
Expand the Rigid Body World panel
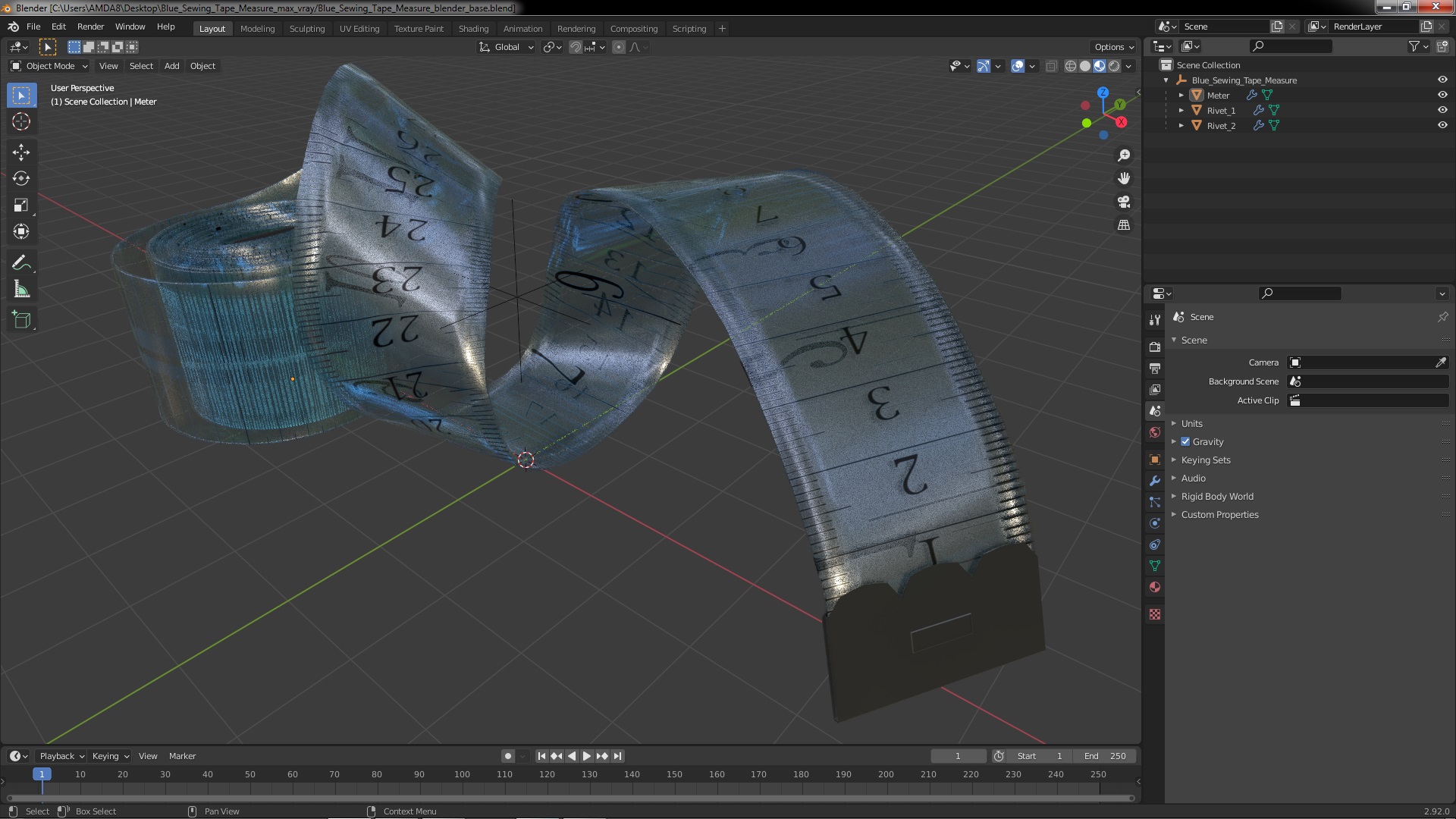click(1216, 496)
